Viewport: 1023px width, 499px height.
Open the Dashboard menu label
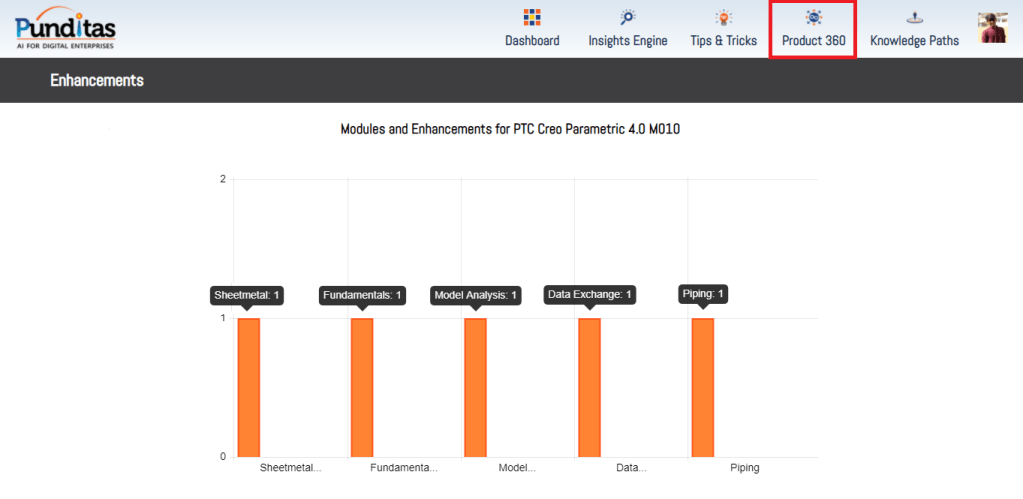tap(532, 41)
